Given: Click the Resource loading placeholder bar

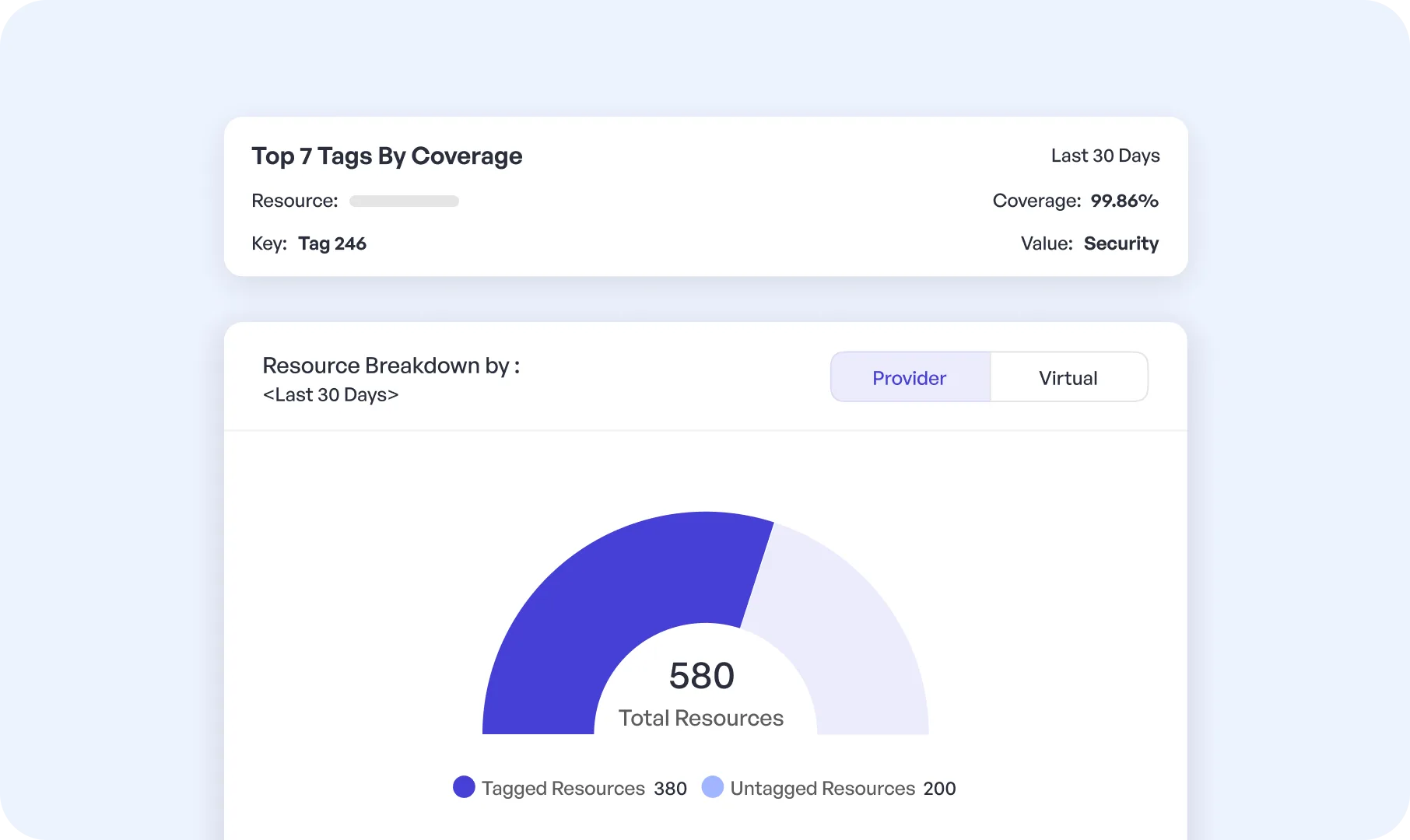Looking at the screenshot, I should click(404, 201).
